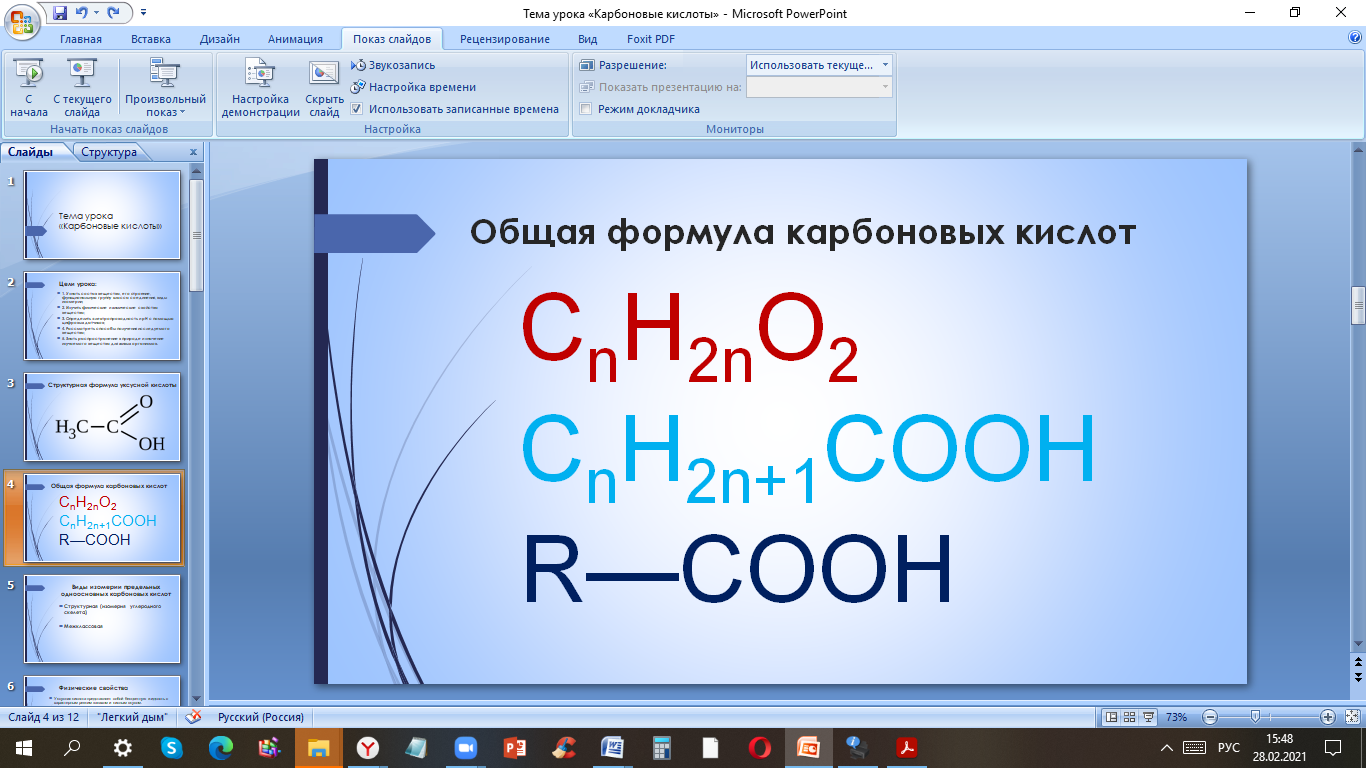Click zoom in plus button
Image resolution: width=1366 pixels, height=768 pixels.
coord(1327,717)
